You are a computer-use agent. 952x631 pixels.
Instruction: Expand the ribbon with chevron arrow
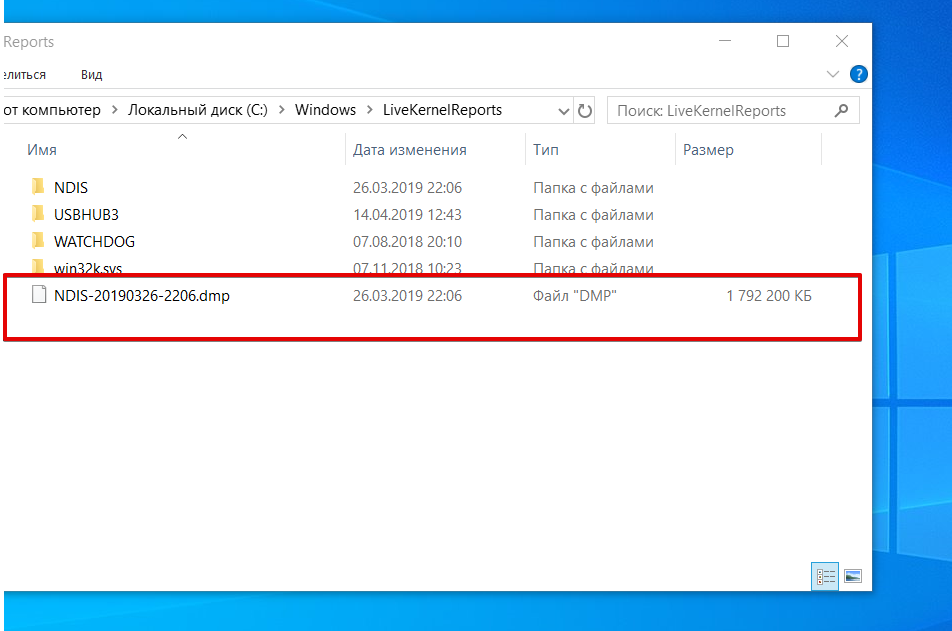tap(833, 74)
